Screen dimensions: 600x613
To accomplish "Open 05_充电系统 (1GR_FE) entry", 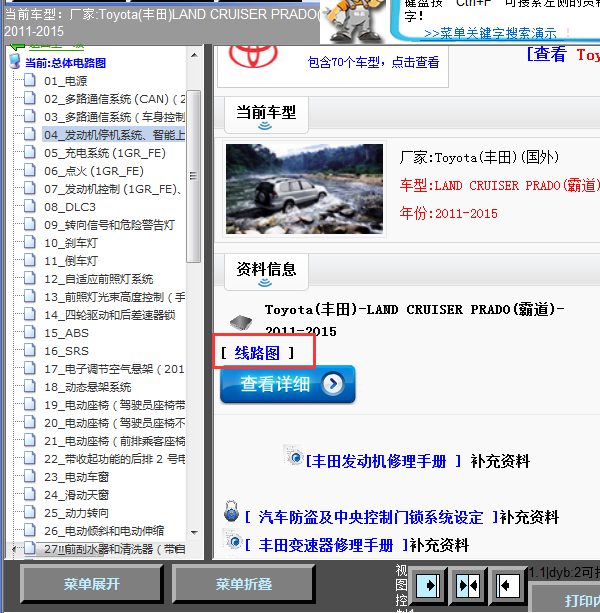I will (105, 153).
